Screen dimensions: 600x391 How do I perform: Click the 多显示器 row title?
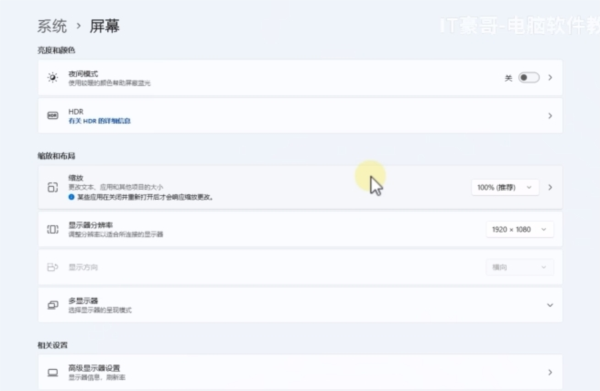coord(83,301)
